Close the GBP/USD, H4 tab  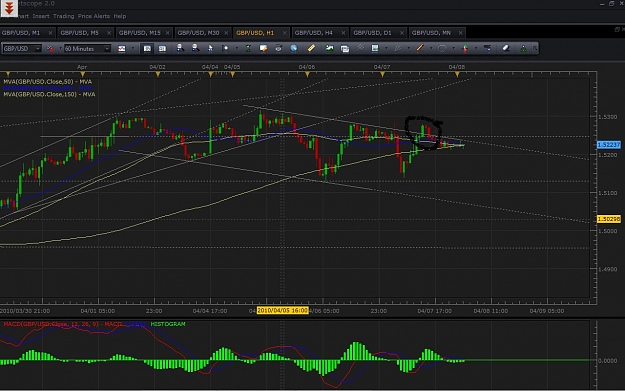tap(343, 33)
